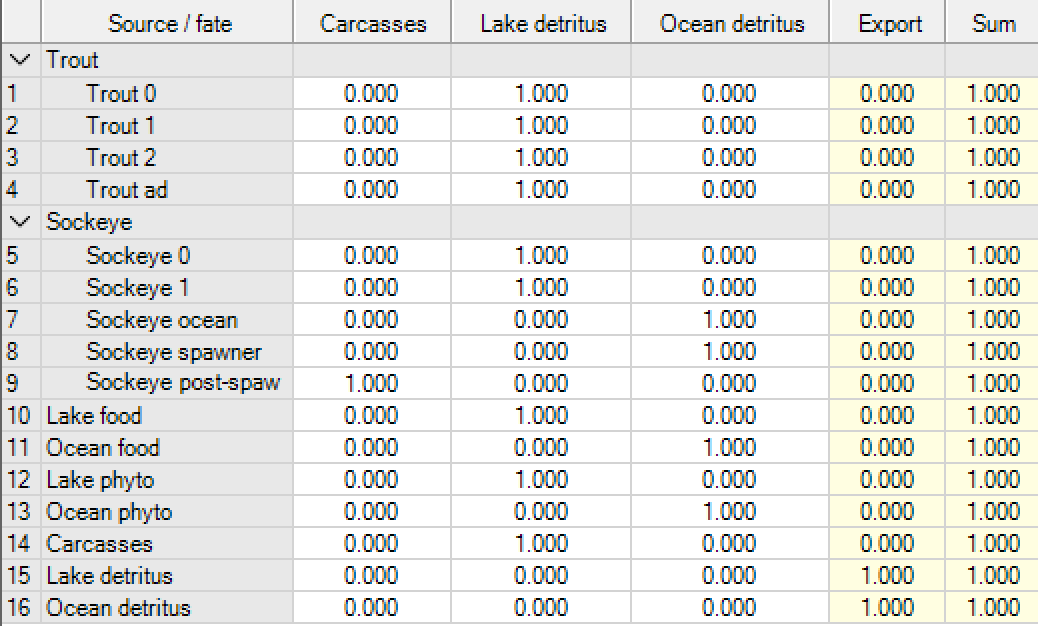Click the Lake detritus column header
Screen dimensions: 1038x626
(x=541, y=23)
